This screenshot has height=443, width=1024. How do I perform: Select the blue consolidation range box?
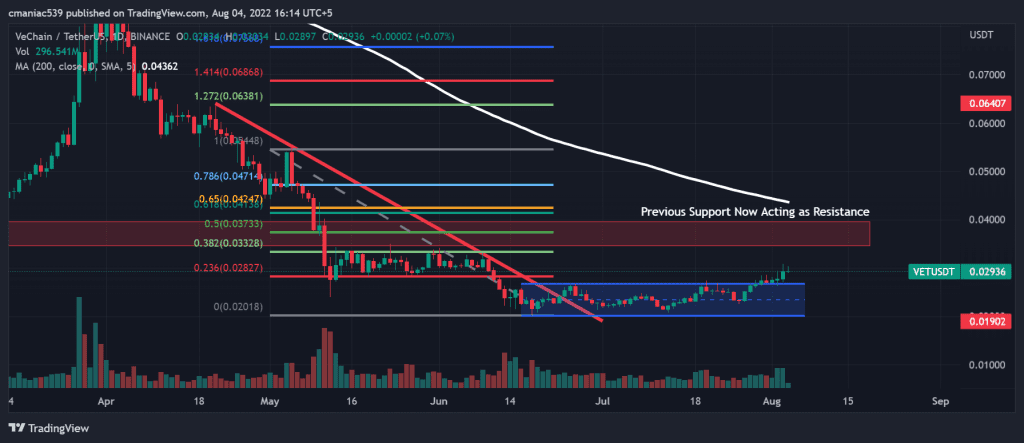(663, 300)
